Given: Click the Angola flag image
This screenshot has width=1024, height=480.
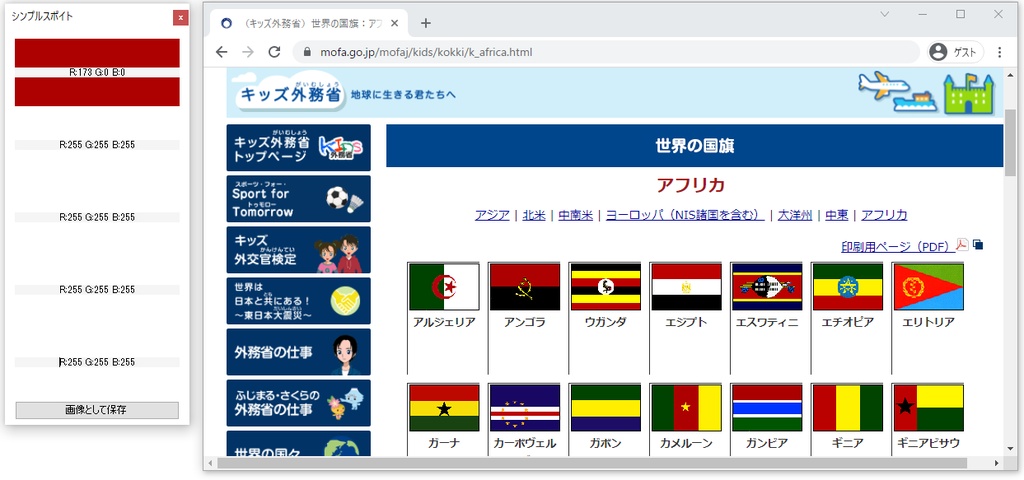Looking at the screenshot, I should [524, 287].
